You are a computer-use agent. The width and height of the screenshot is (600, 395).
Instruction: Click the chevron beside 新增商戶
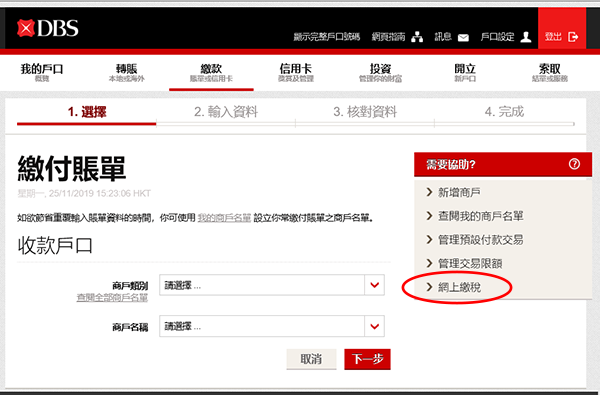[429, 192]
